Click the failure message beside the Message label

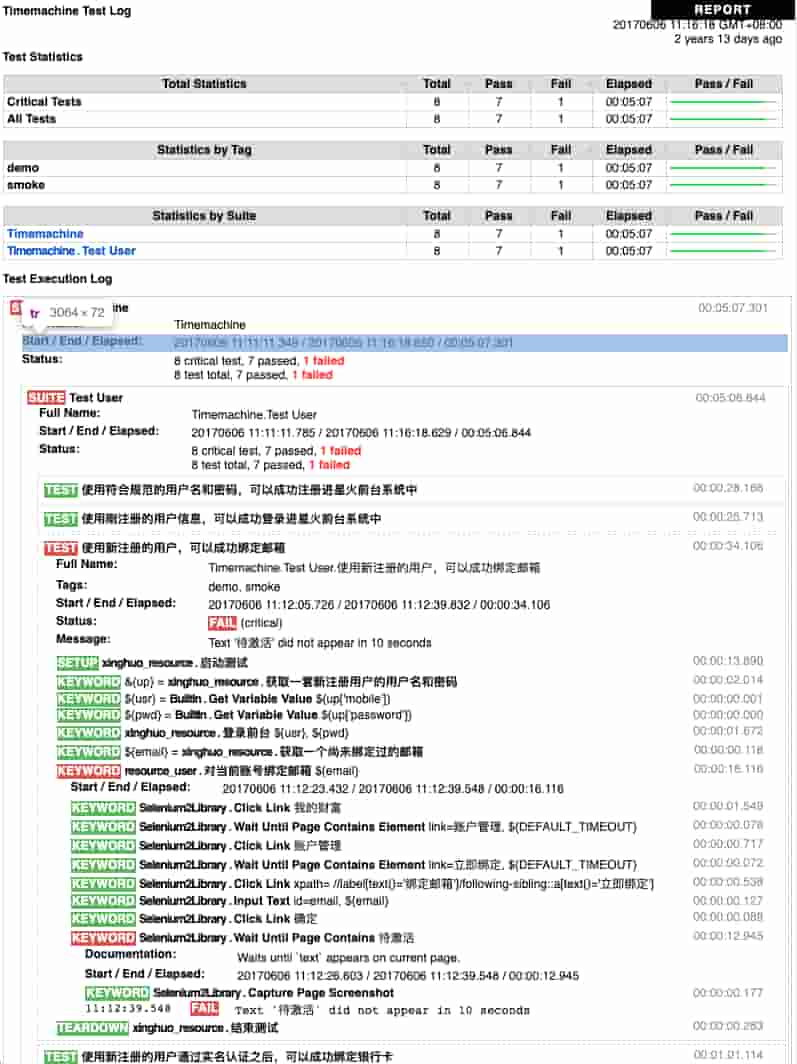click(x=319, y=643)
